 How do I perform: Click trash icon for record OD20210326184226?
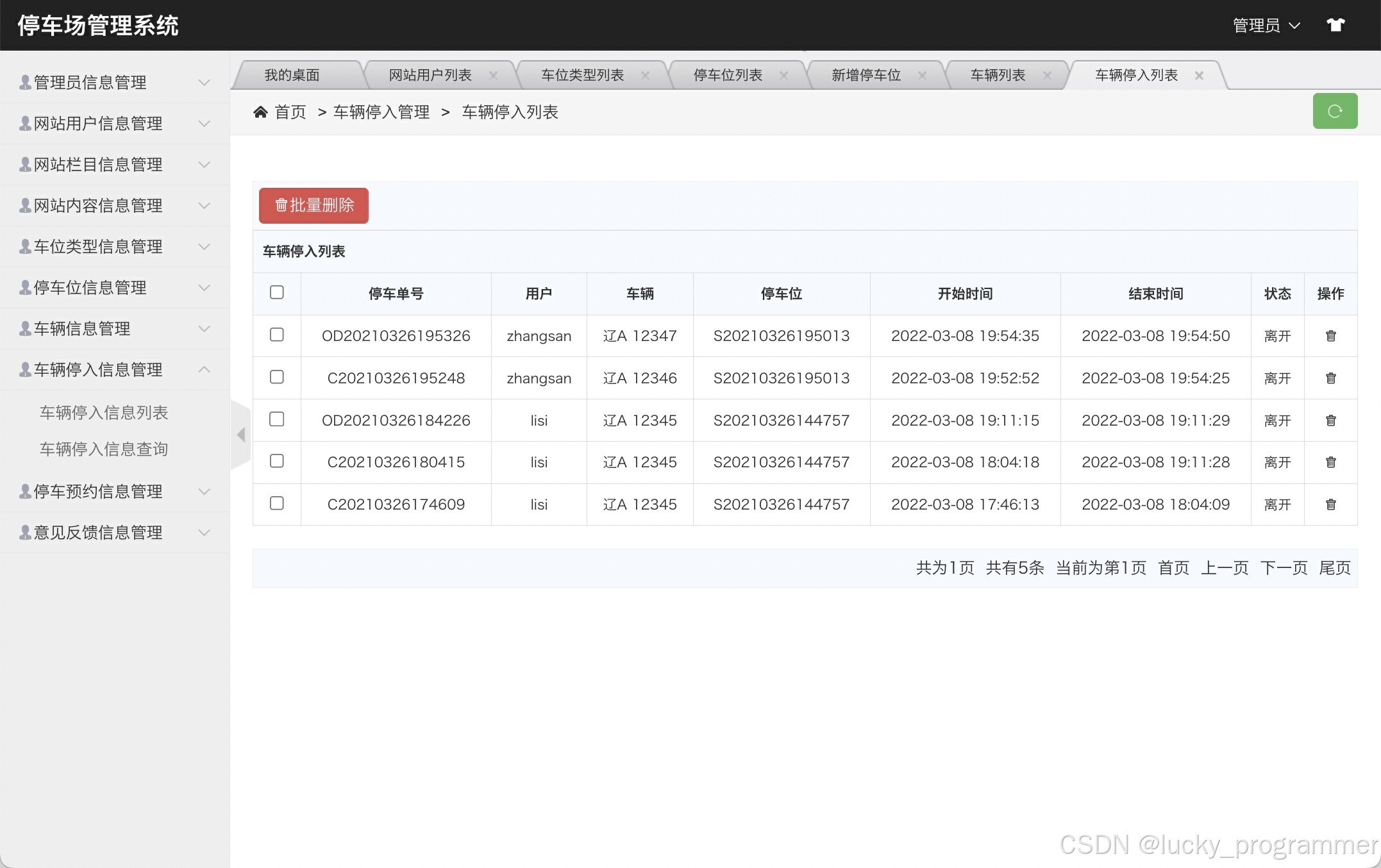[x=1330, y=421]
